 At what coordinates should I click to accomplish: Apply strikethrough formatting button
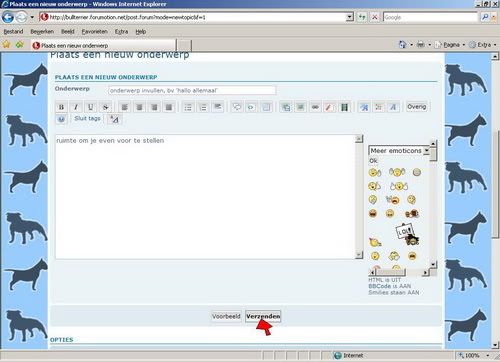(x=105, y=107)
